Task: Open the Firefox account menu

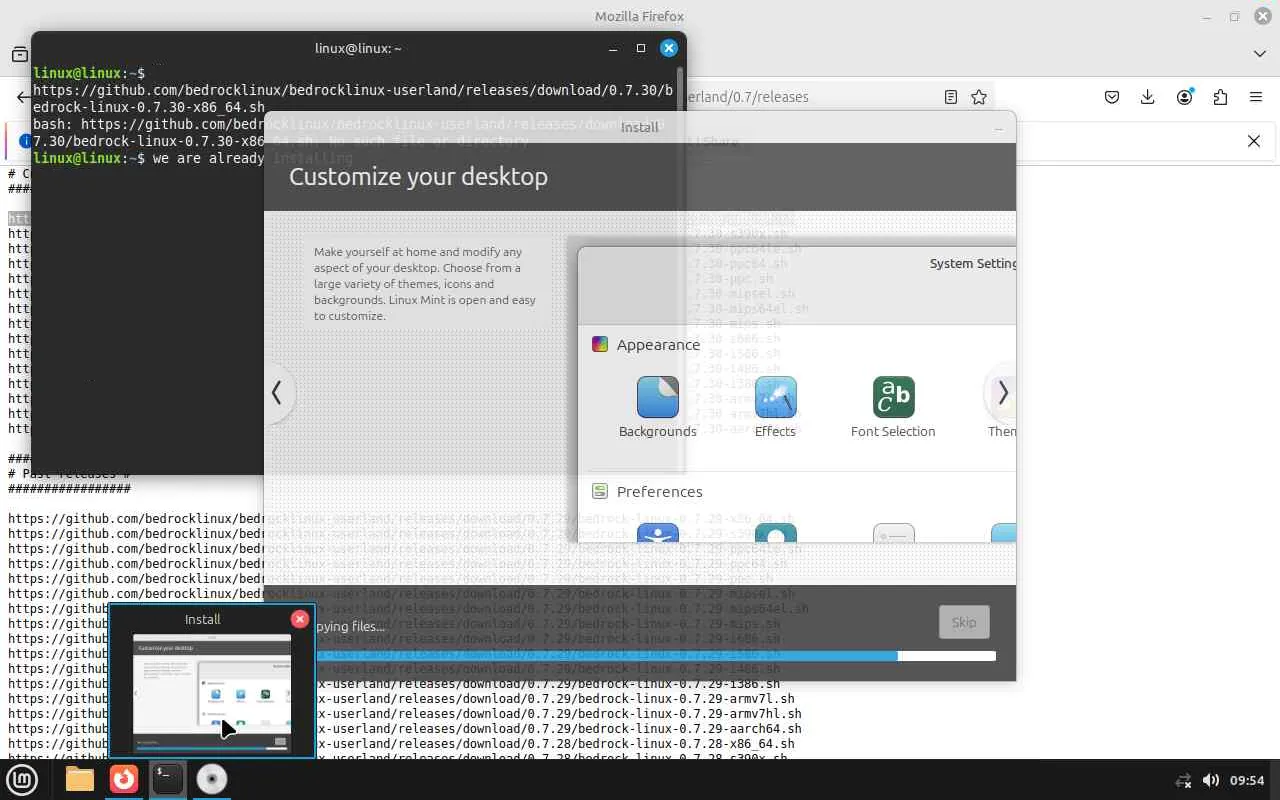Action: point(1185,97)
